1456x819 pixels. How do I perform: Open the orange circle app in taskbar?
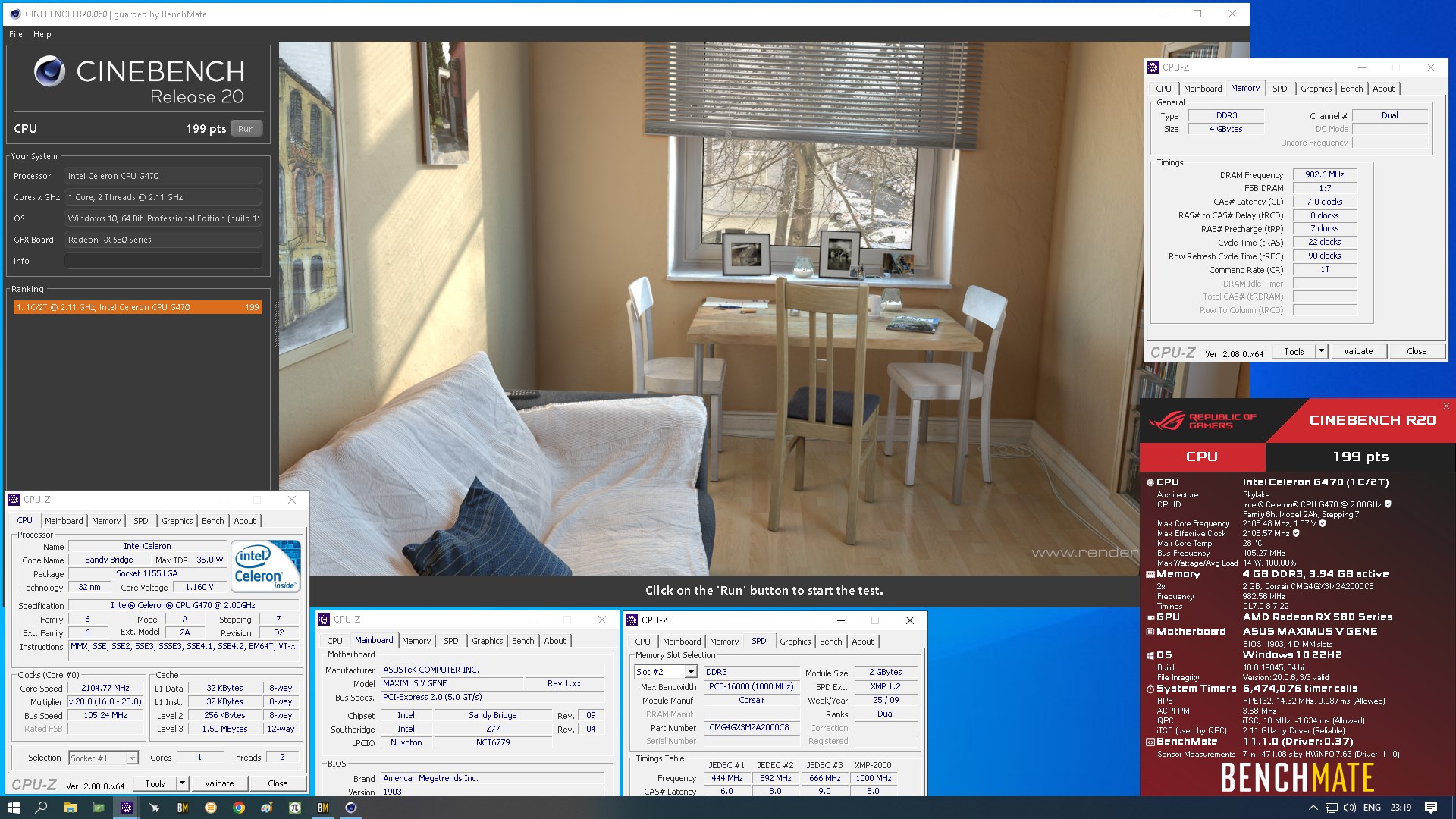pyautogui.click(x=211, y=808)
